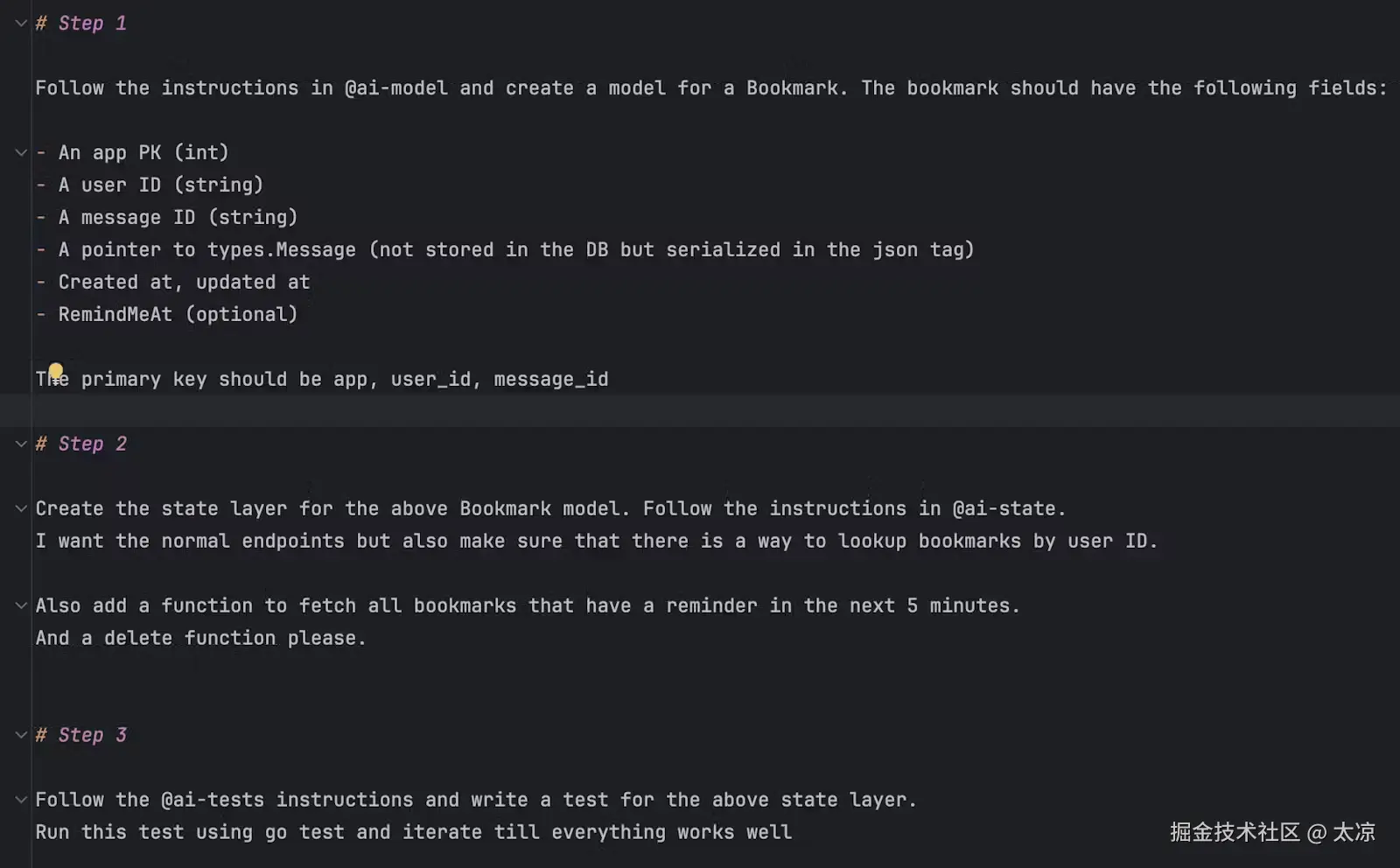Click the And a delete function please line
The image size is (1400, 868).
point(200,639)
